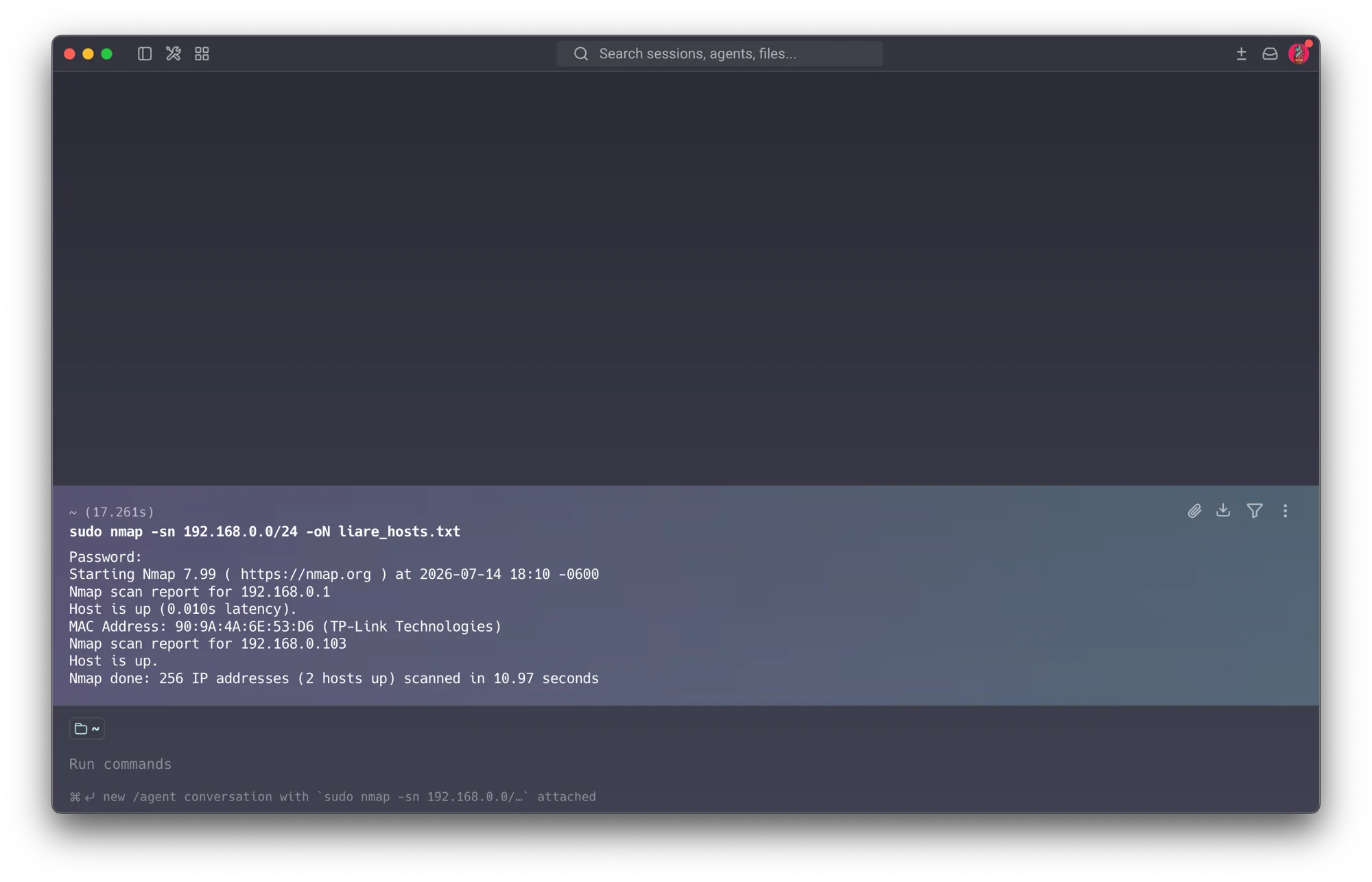Click the 'Starting Nmap 7.99' line
The height and width of the screenshot is (882, 1372).
point(334,575)
